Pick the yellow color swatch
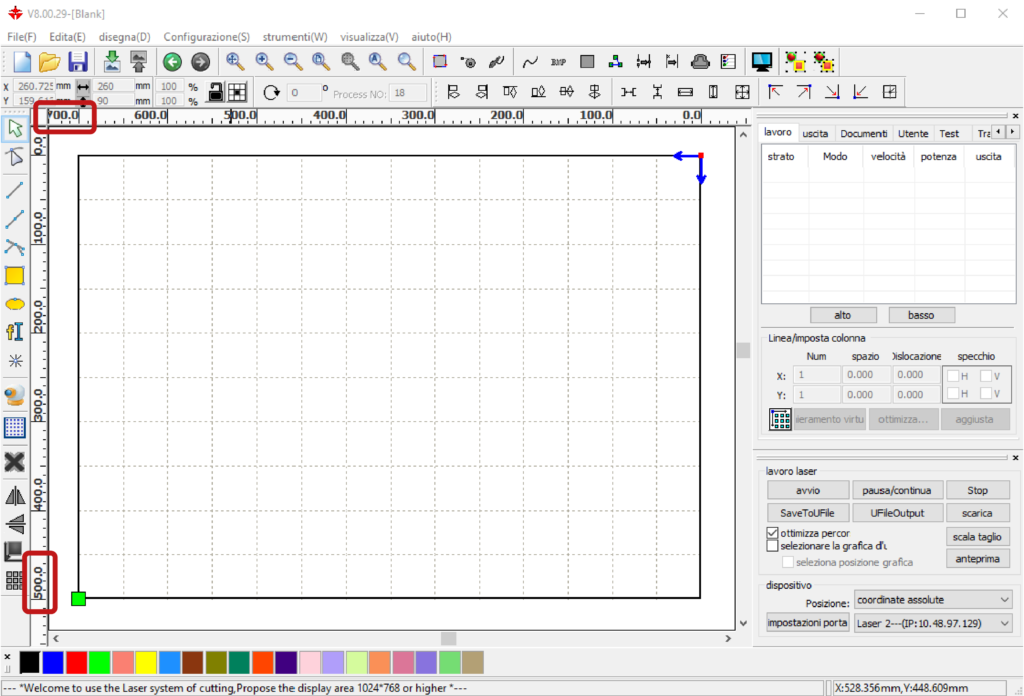The height and width of the screenshot is (696, 1024). [146, 662]
